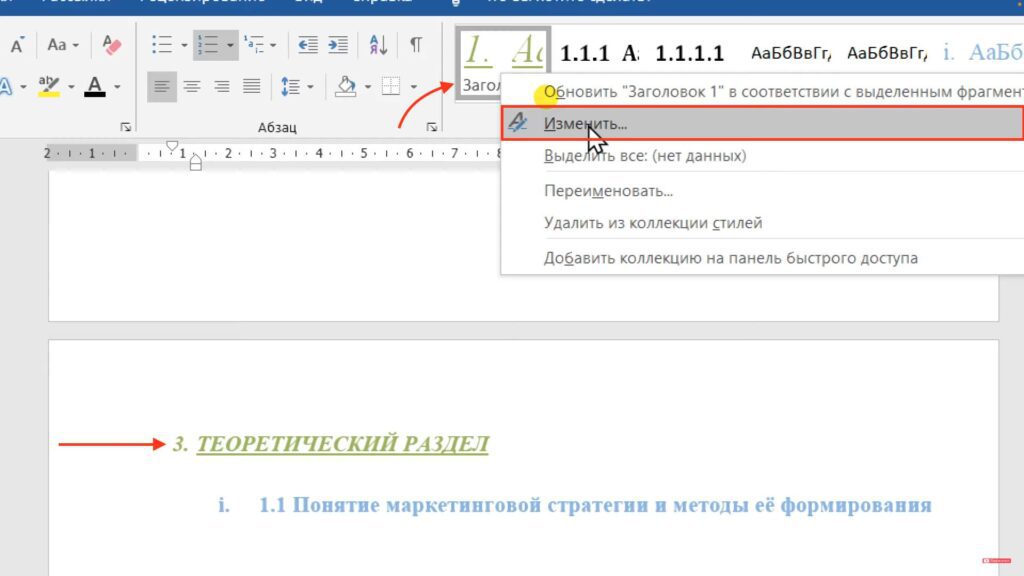Choose Обновить "Заголовок 1" menu entry

point(762,92)
